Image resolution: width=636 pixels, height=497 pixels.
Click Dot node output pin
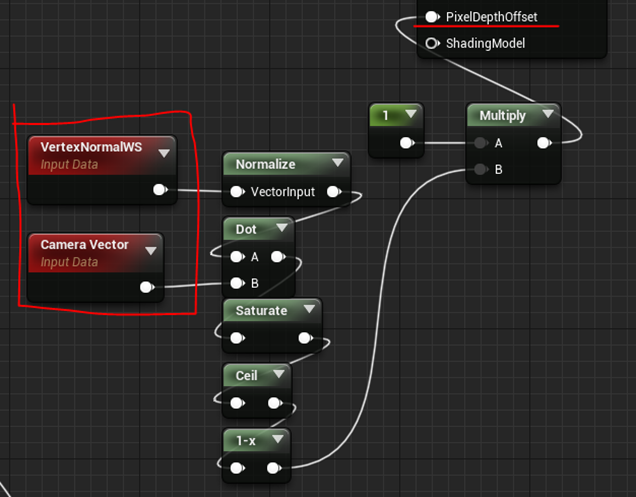click(278, 256)
